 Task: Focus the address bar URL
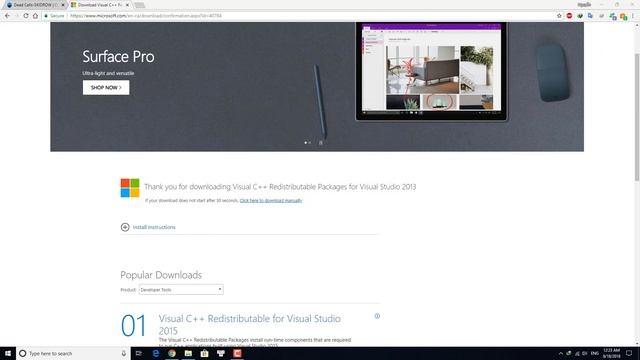coord(146,16)
